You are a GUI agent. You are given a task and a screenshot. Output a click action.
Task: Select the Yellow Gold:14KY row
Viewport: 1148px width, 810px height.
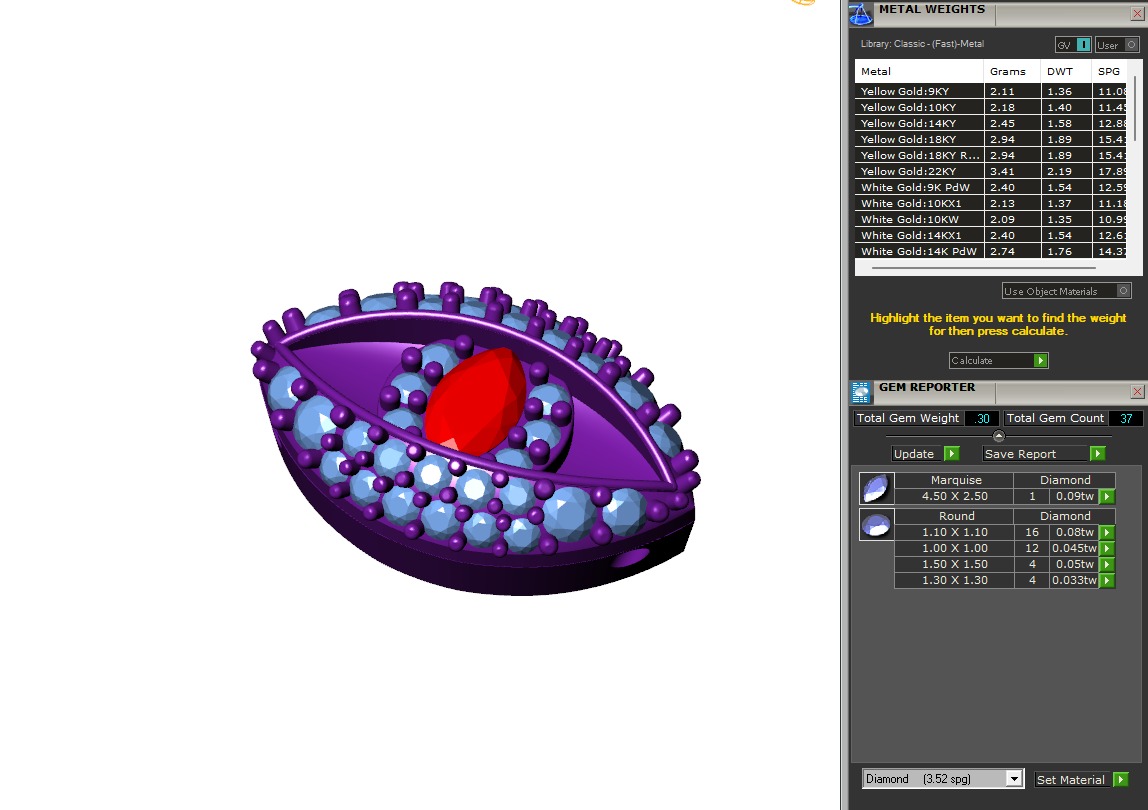coord(991,123)
